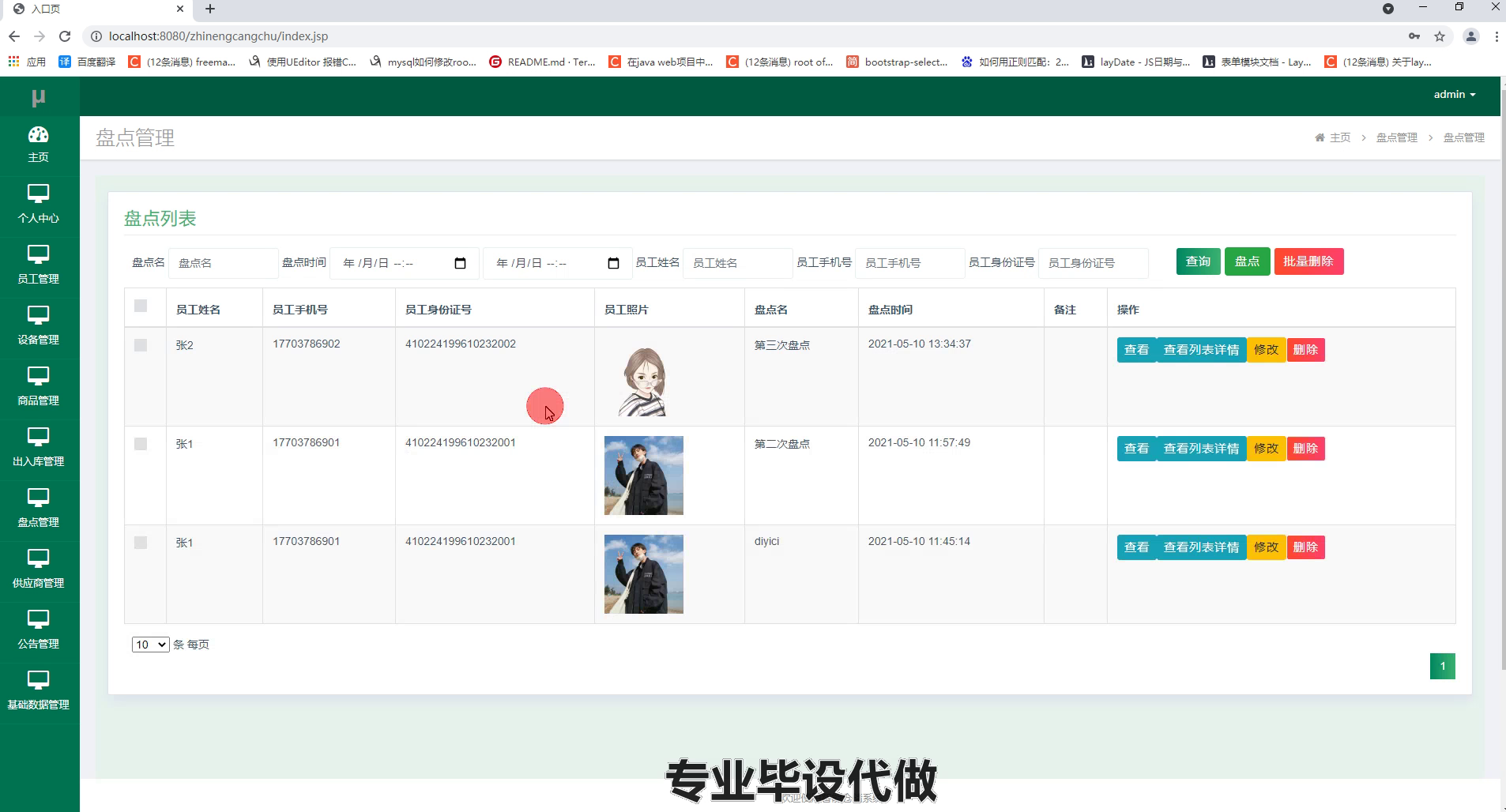Open 设备管理 in the sidebar
Screen dimensions: 1506x812
[38, 326]
